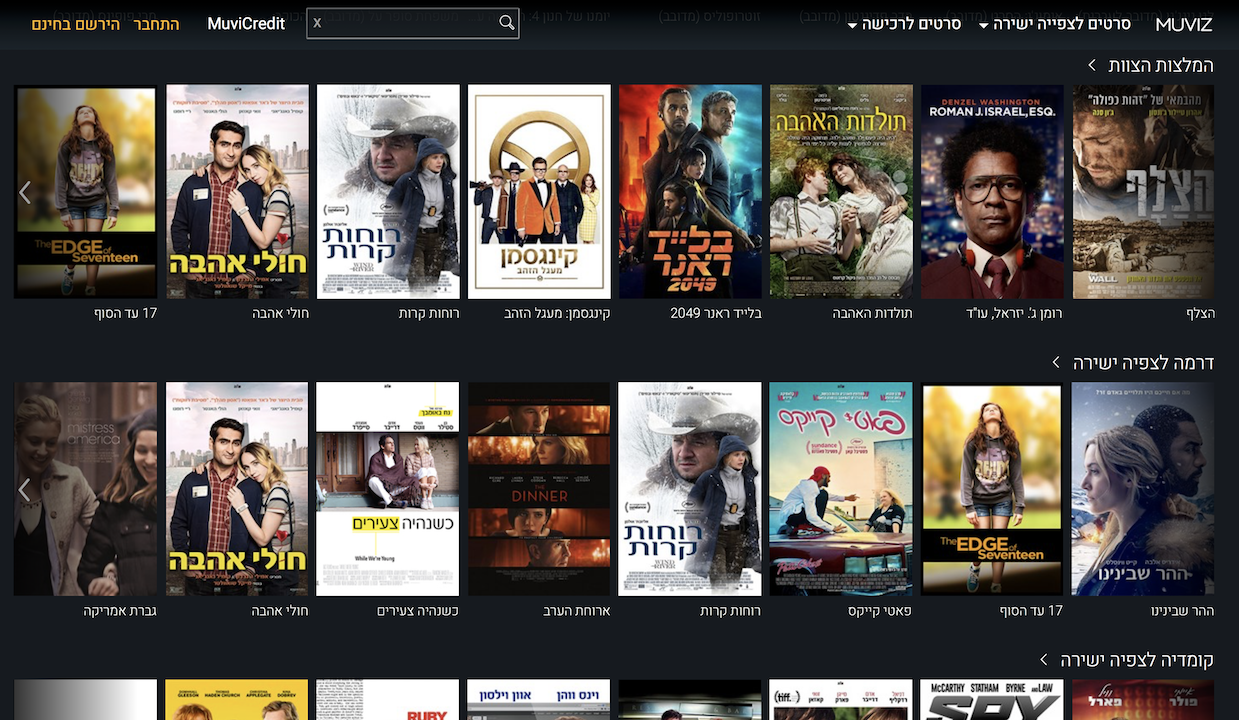The width and height of the screenshot is (1239, 720).
Task: Open the קינגסמן poster
Action: point(539,192)
